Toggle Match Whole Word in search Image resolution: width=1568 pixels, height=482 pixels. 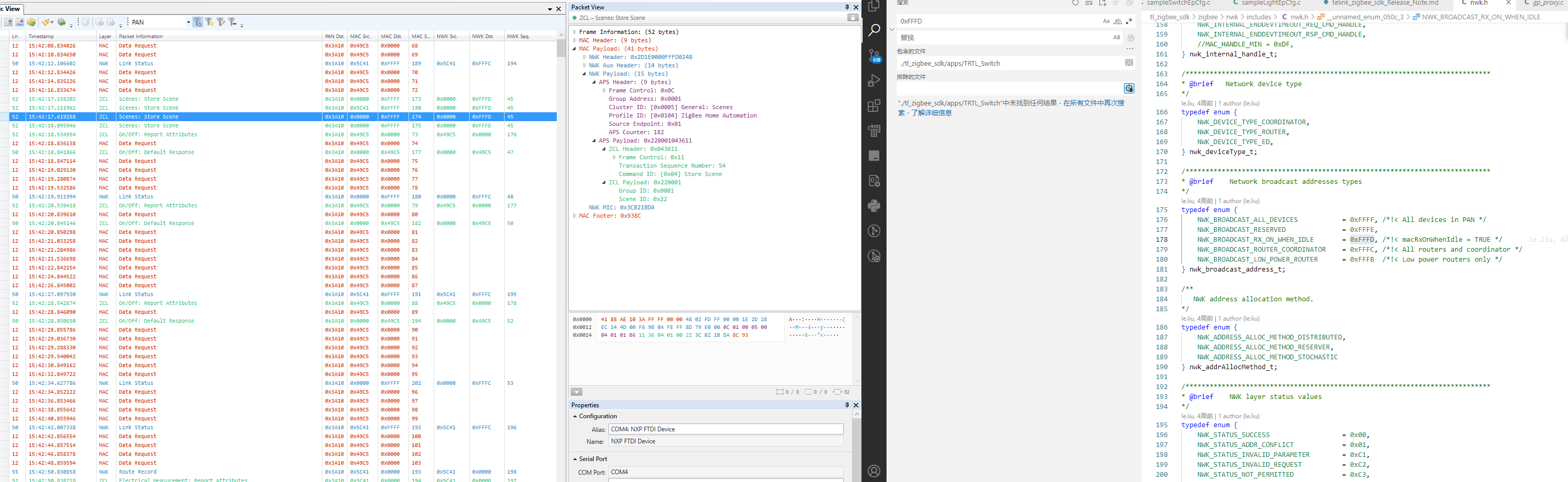[1118, 21]
